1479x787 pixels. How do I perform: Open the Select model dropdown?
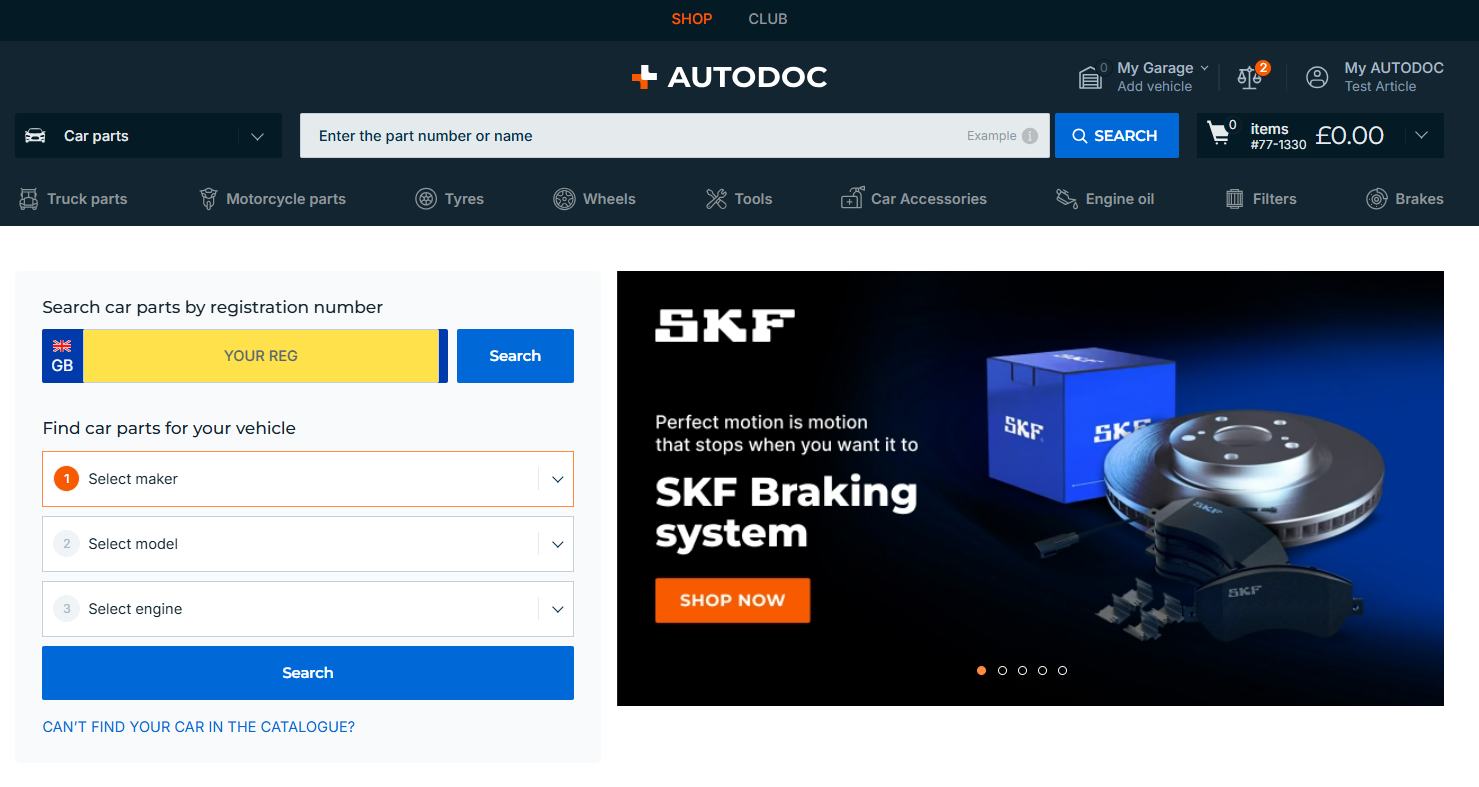point(308,544)
